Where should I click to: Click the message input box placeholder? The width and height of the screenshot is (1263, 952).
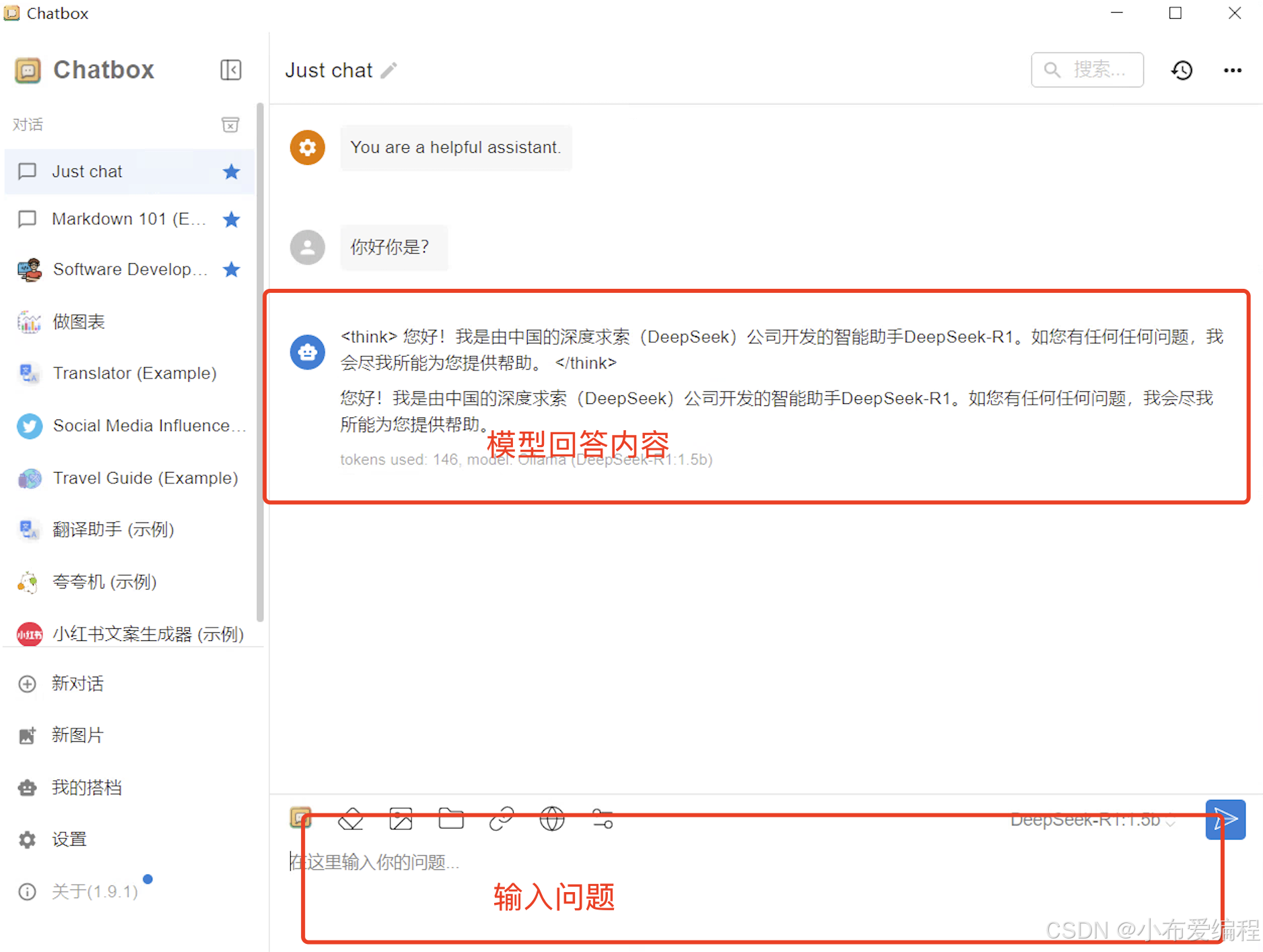(x=374, y=862)
